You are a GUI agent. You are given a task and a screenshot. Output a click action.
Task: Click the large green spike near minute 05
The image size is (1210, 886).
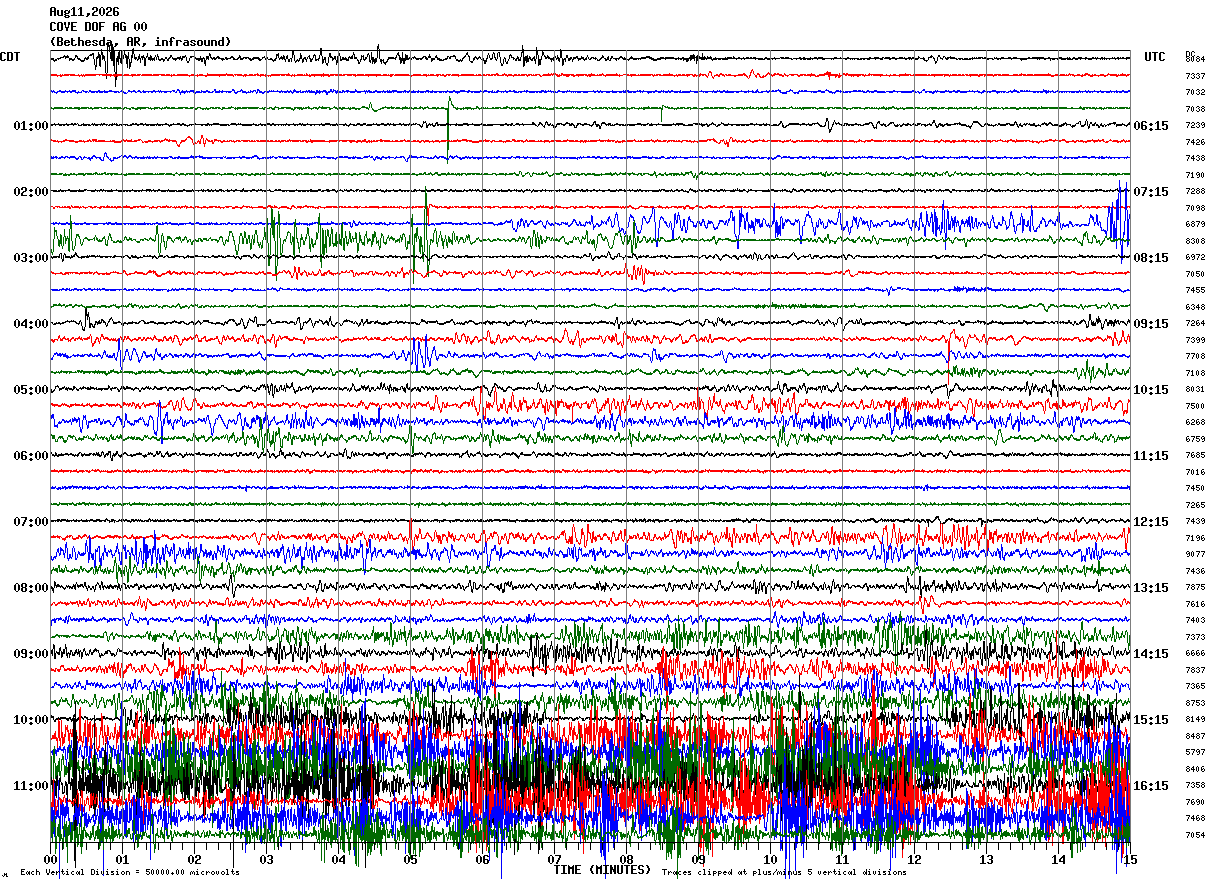point(448,124)
